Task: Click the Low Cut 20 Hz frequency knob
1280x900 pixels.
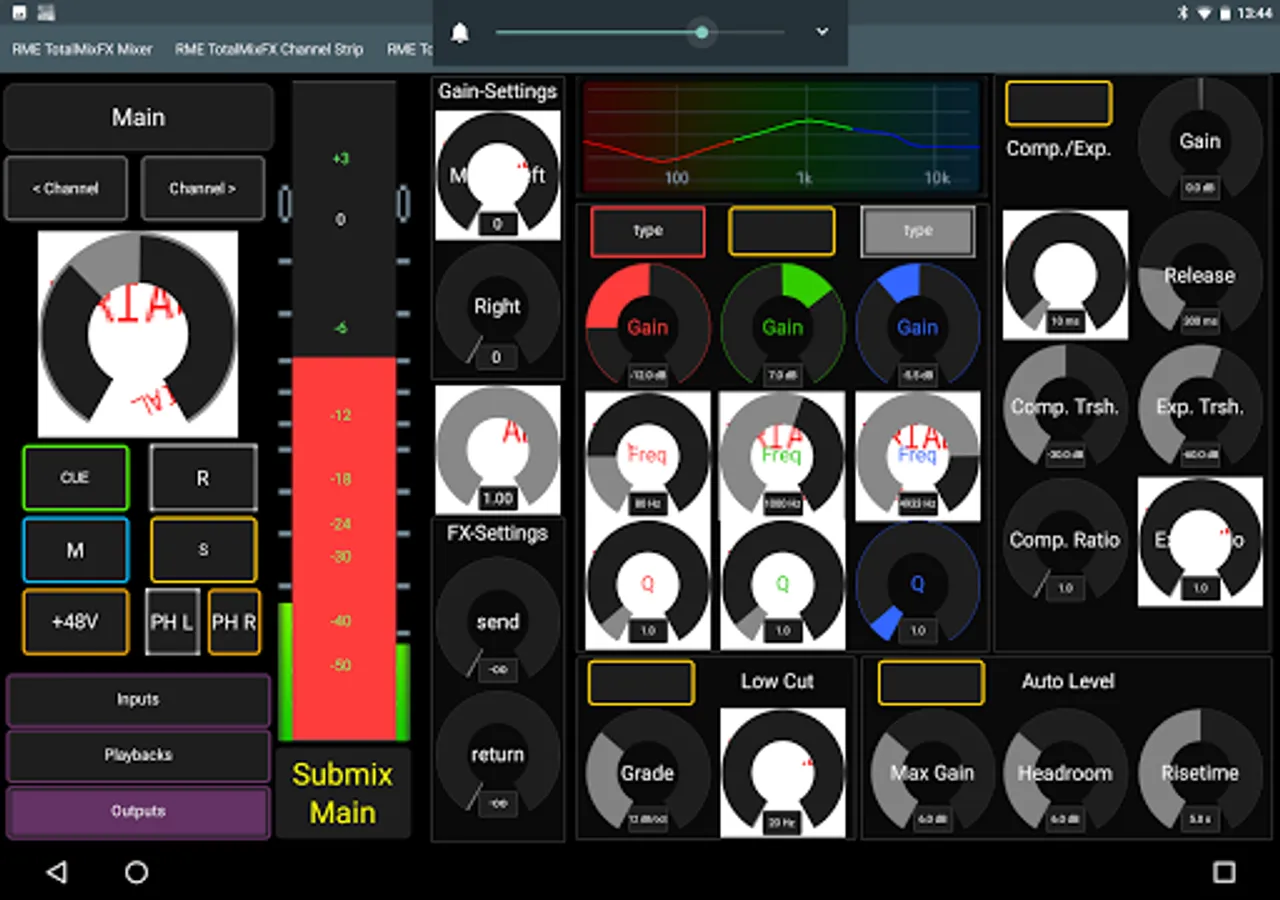Action: click(782, 773)
